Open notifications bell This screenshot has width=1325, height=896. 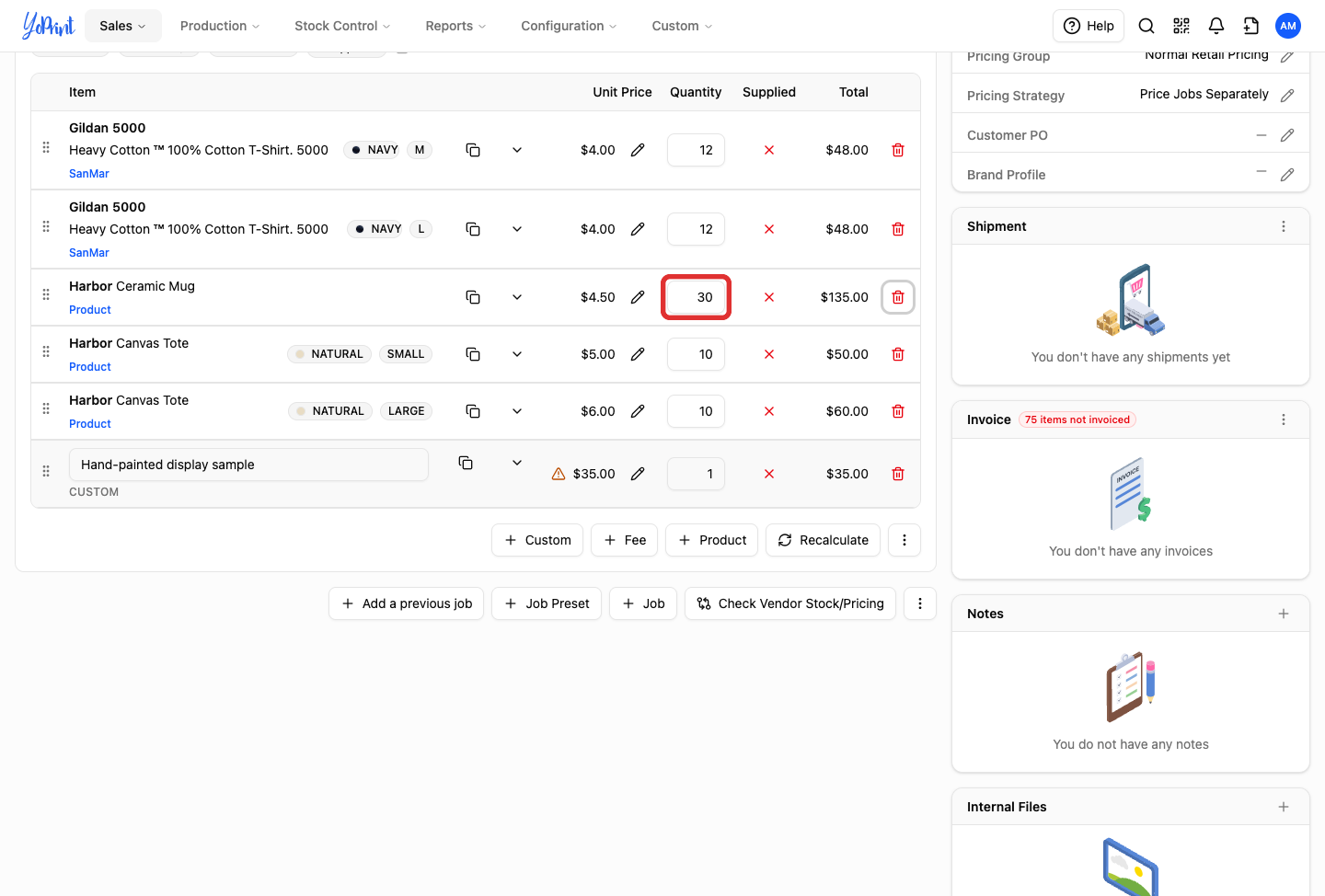tap(1216, 26)
